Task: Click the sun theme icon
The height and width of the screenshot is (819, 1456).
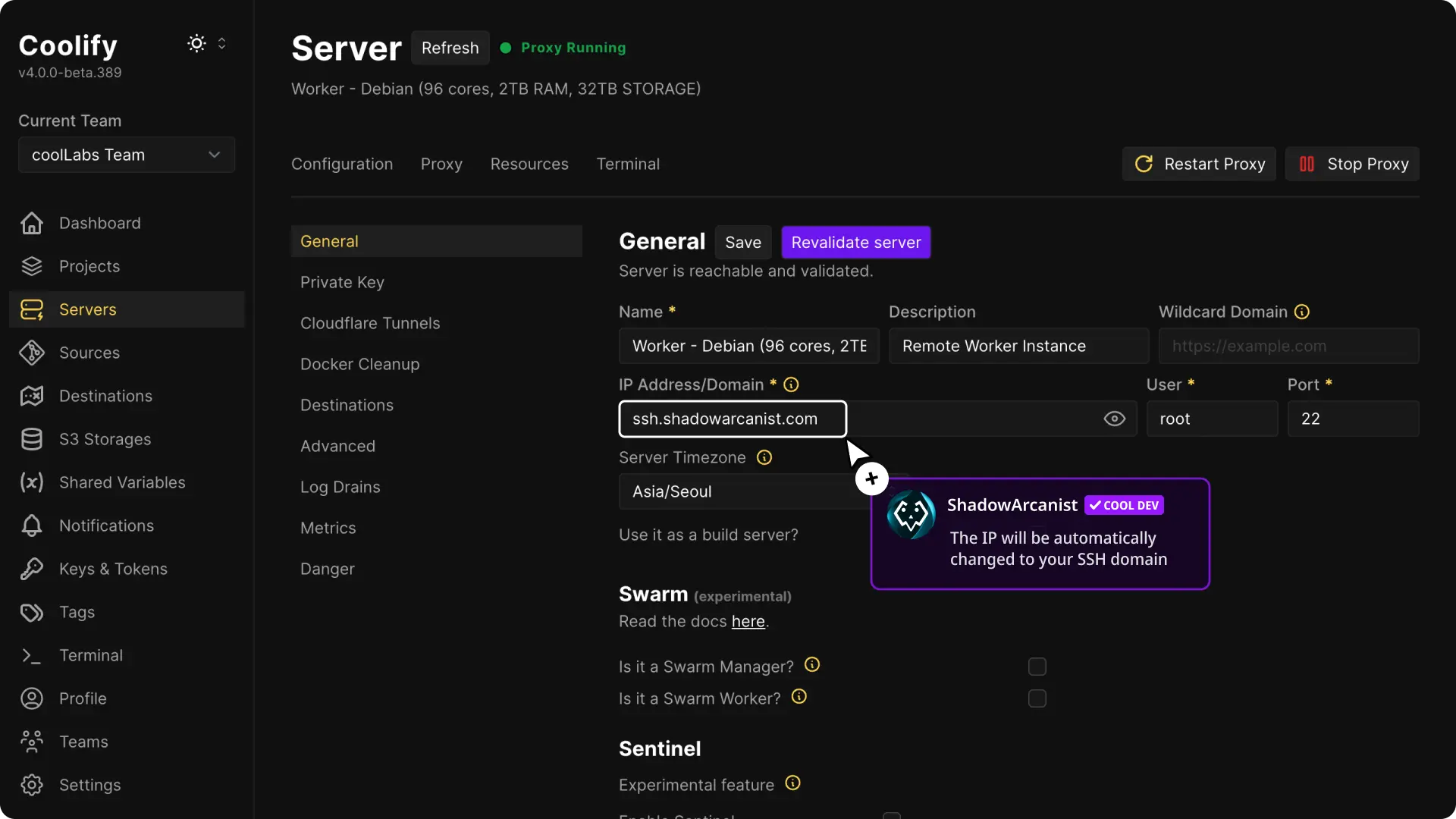Action: point(196,43)
